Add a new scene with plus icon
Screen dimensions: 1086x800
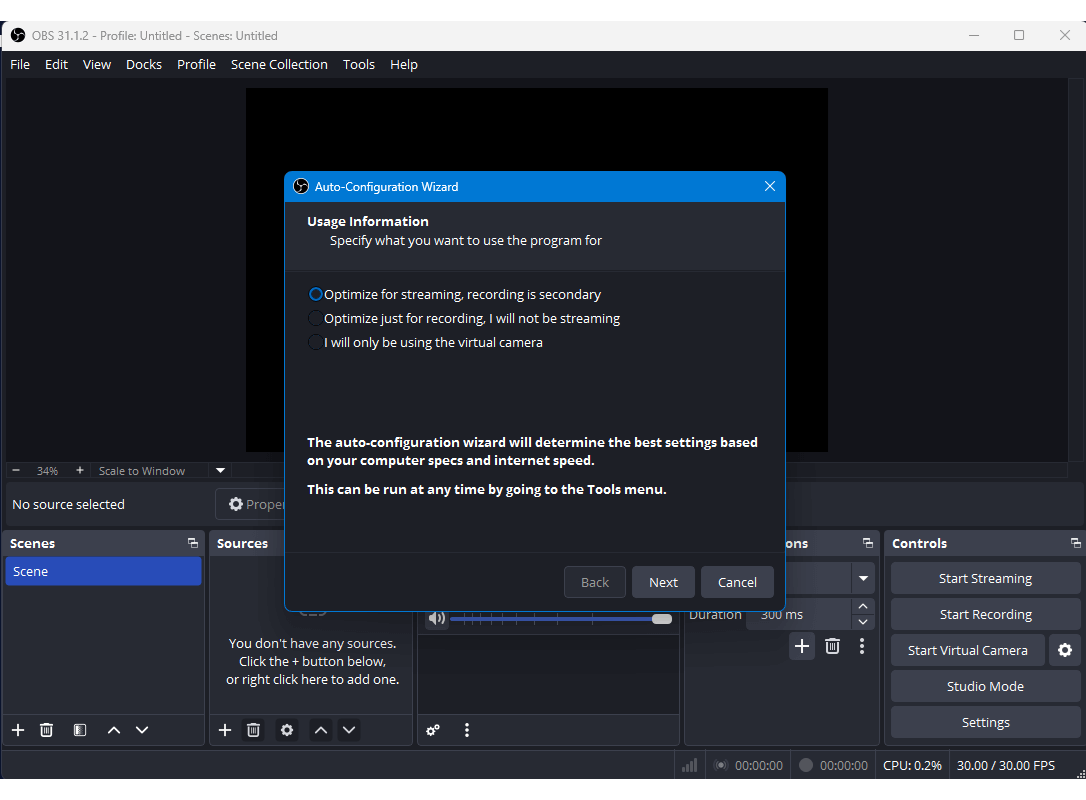point(18,730)
